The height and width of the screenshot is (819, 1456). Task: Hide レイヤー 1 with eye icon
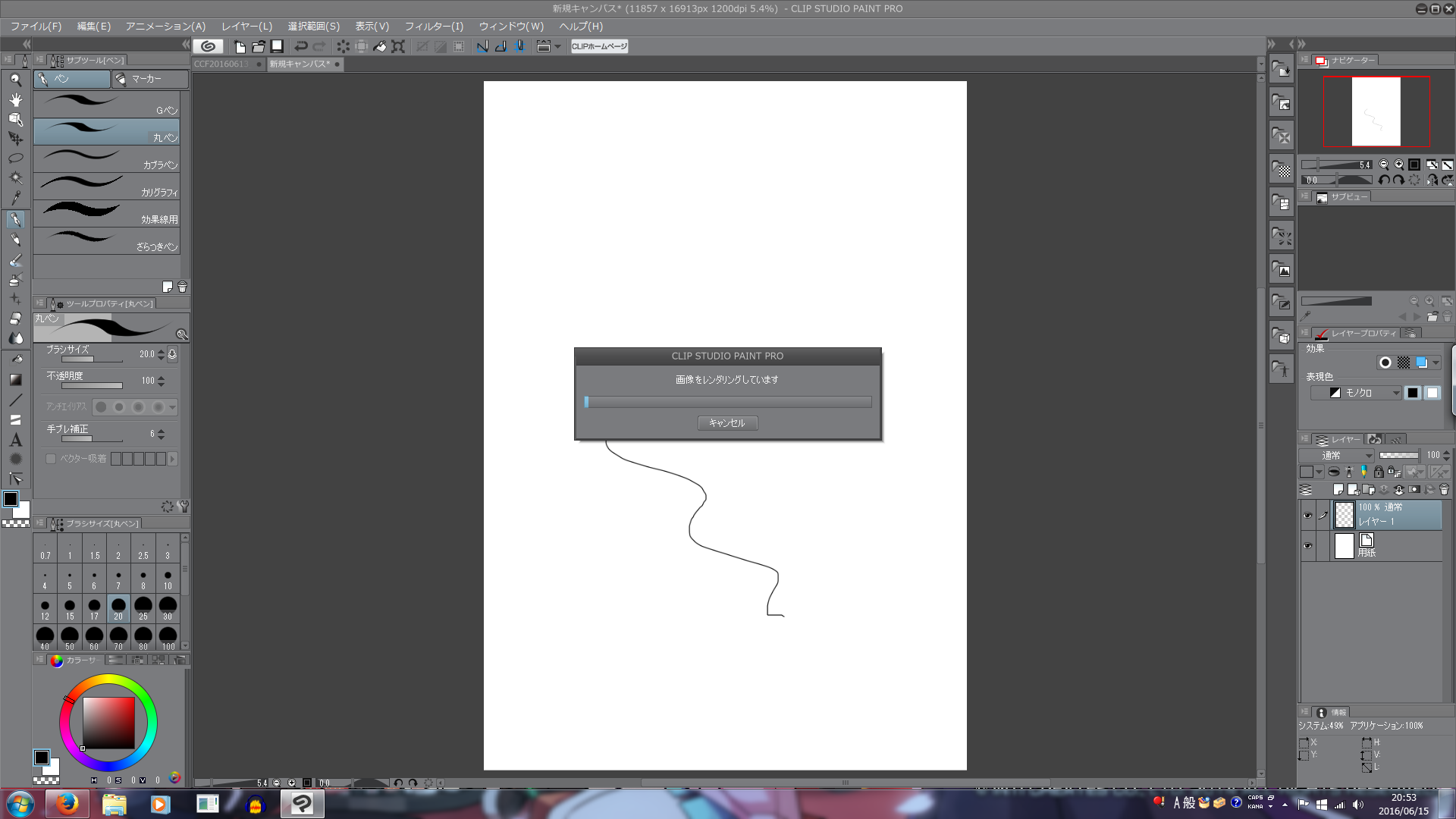(1307, 516)
